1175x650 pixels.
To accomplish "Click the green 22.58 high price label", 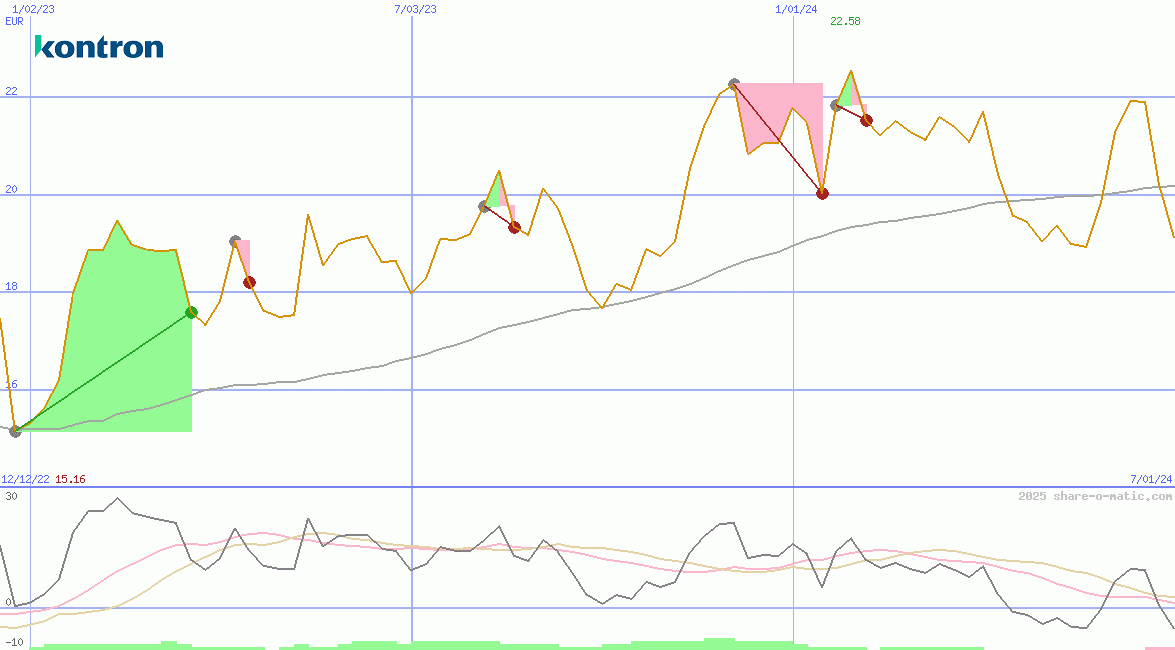I will [845, 21].
